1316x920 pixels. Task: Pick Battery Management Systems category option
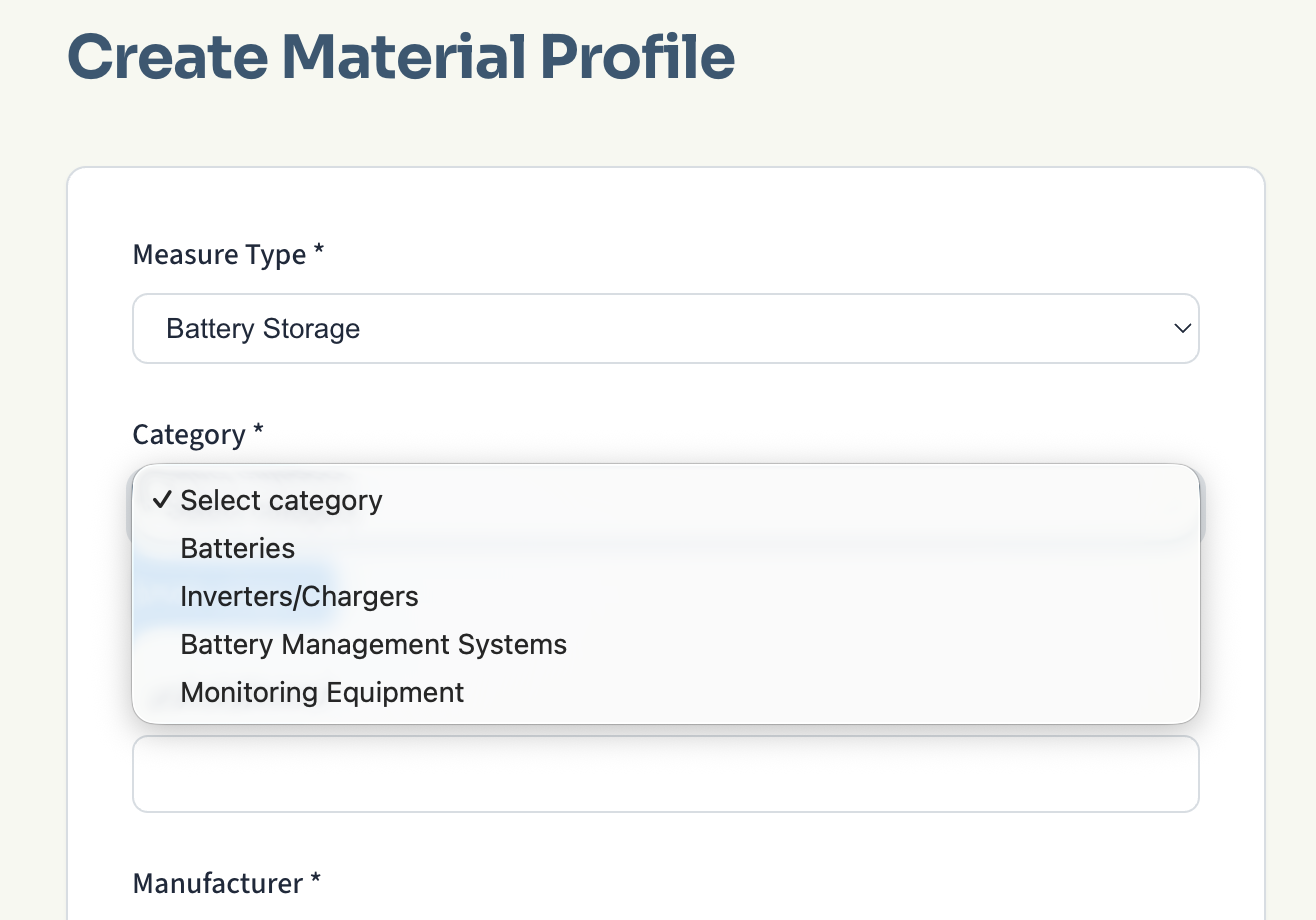click(x=373, y=644)
